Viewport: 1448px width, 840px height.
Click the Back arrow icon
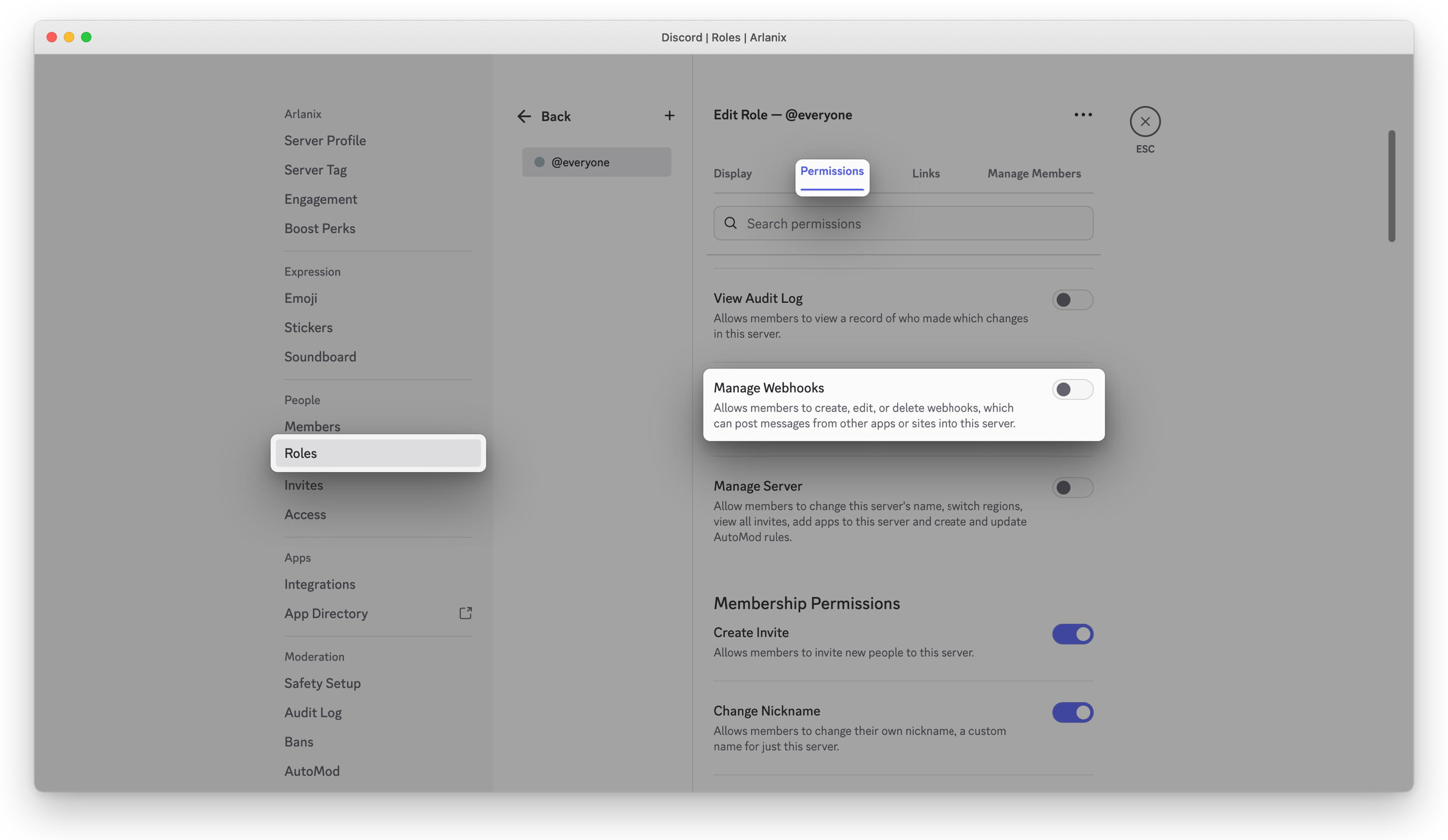[523, 117]
